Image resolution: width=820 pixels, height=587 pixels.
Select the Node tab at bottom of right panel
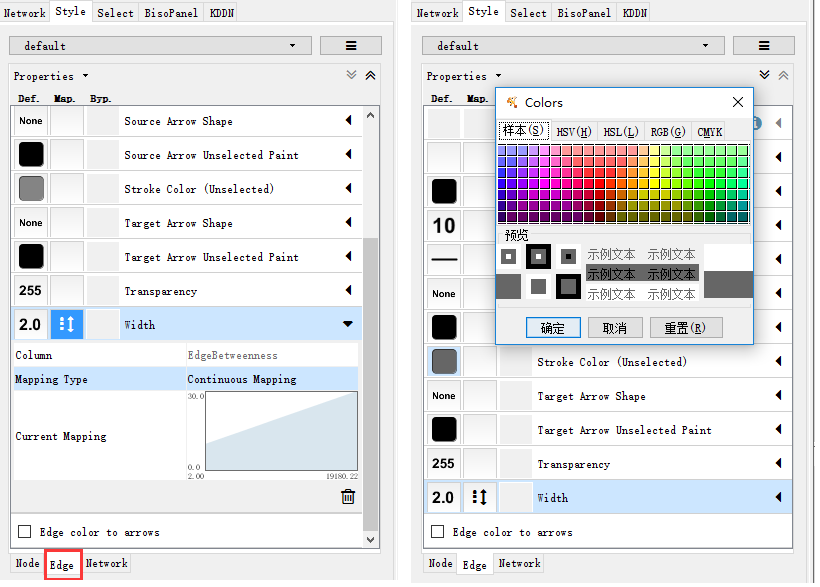[440, 563]
